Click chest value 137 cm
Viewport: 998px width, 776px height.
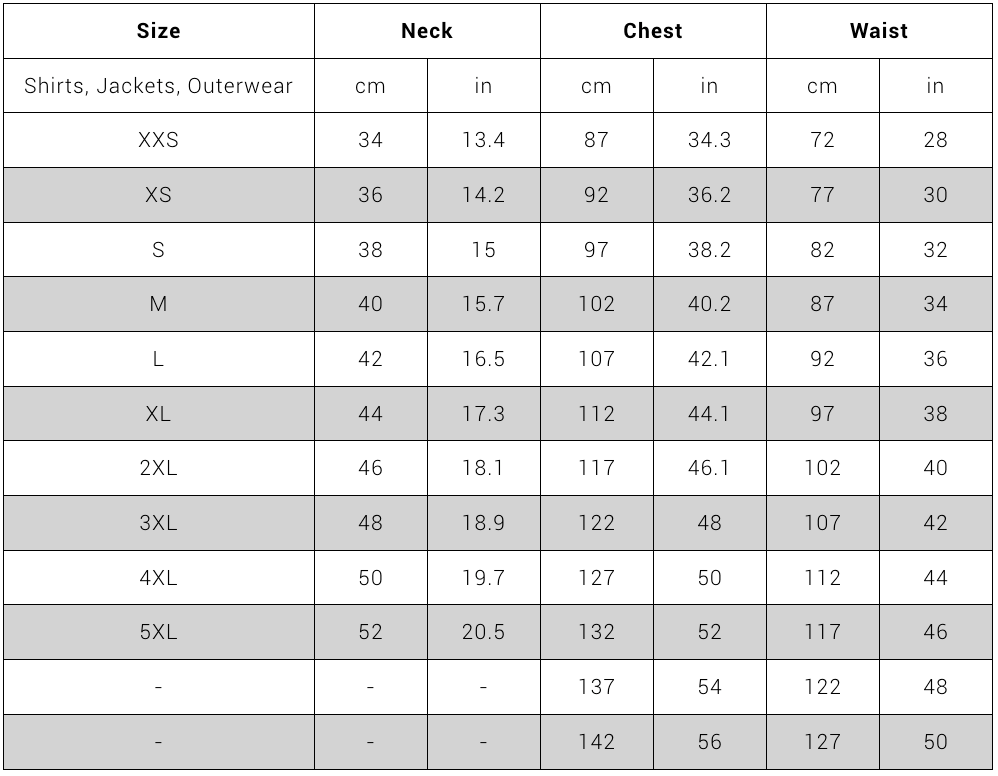pos(596,687)
